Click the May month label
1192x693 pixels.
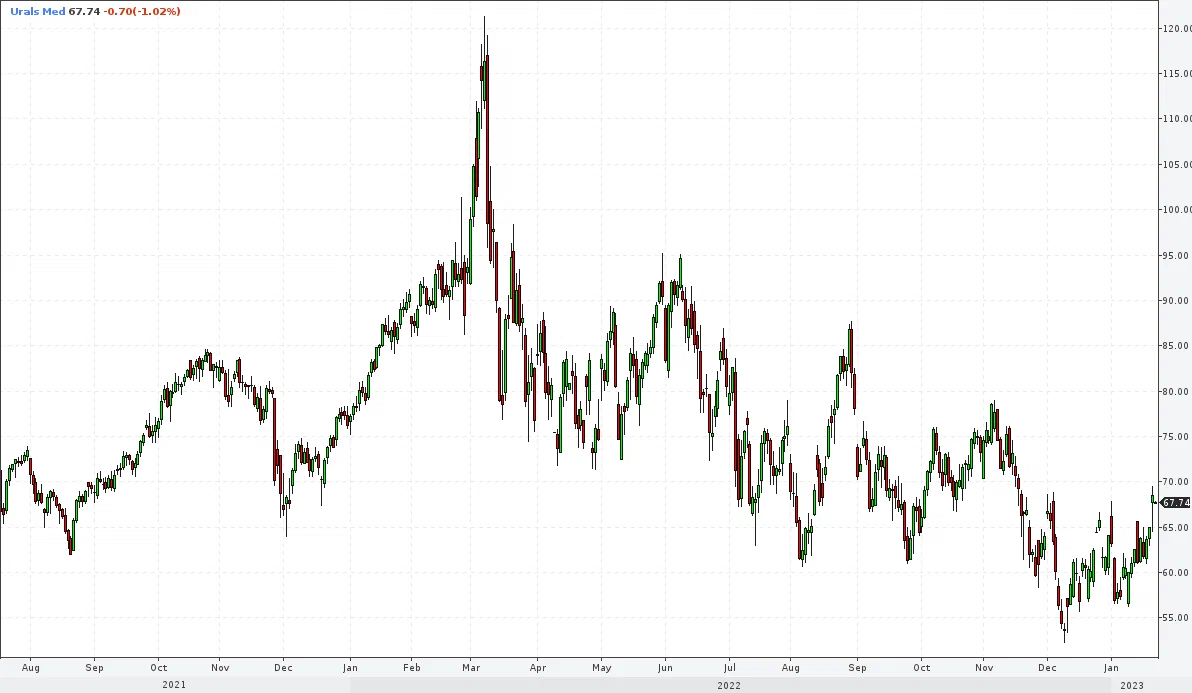[x=601, y=668]
